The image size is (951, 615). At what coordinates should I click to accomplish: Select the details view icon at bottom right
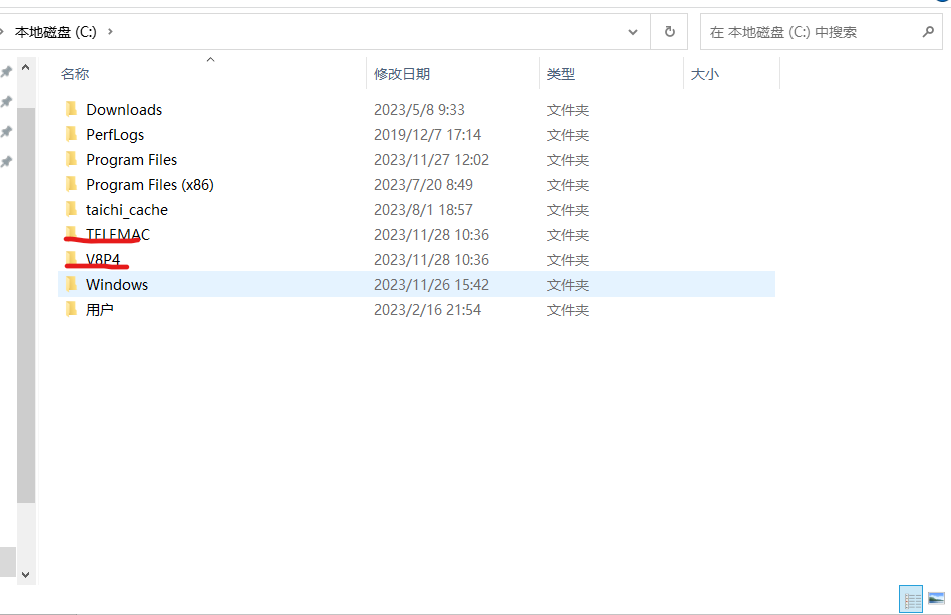911,598
